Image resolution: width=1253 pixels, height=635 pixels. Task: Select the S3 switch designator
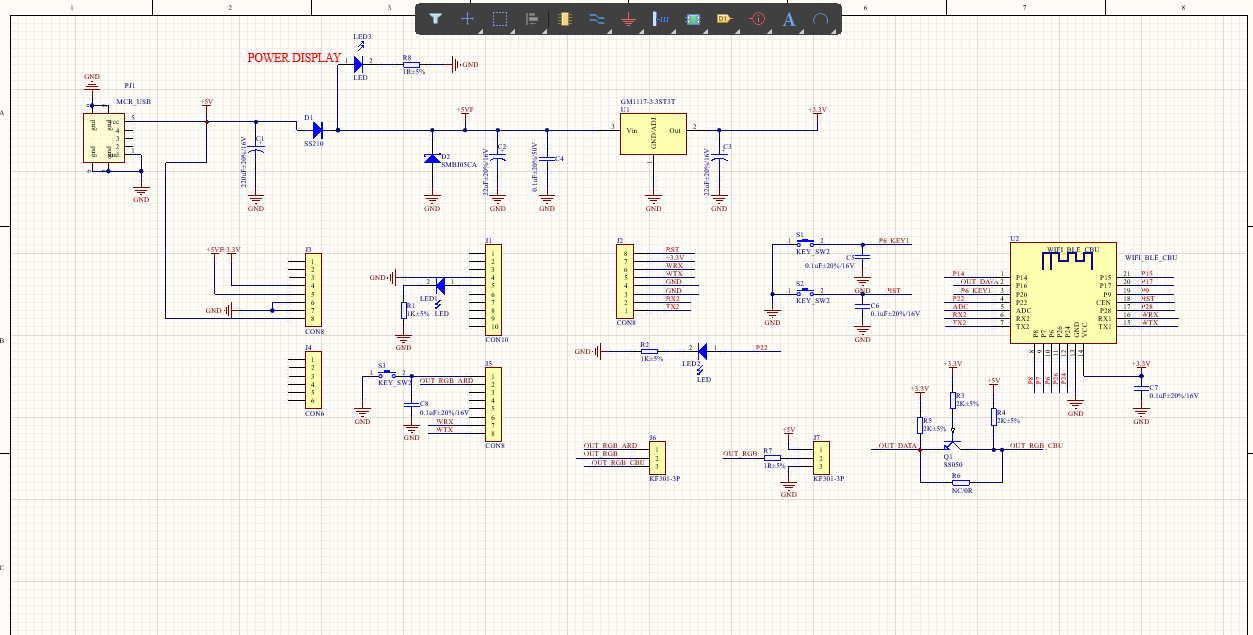tap(382, 366)
